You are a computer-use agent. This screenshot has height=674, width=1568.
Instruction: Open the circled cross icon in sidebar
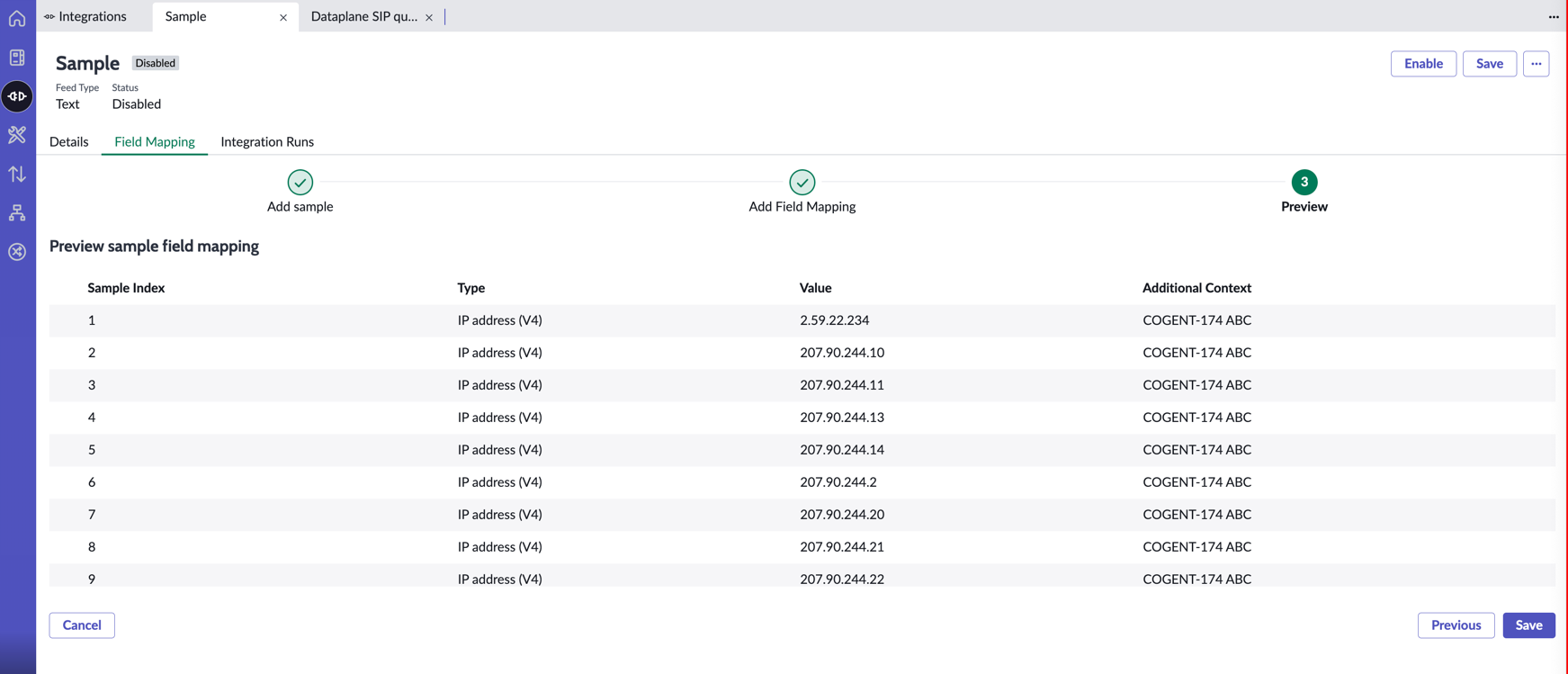(x=17, y=252)
